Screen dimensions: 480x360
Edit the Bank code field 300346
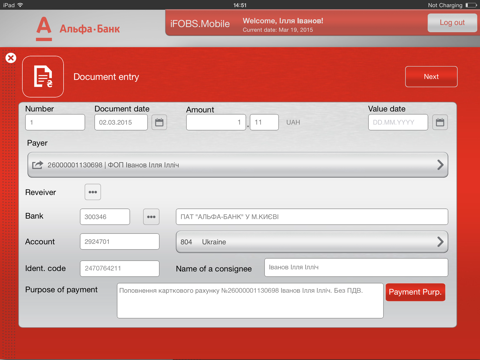[x=105, y=217]
